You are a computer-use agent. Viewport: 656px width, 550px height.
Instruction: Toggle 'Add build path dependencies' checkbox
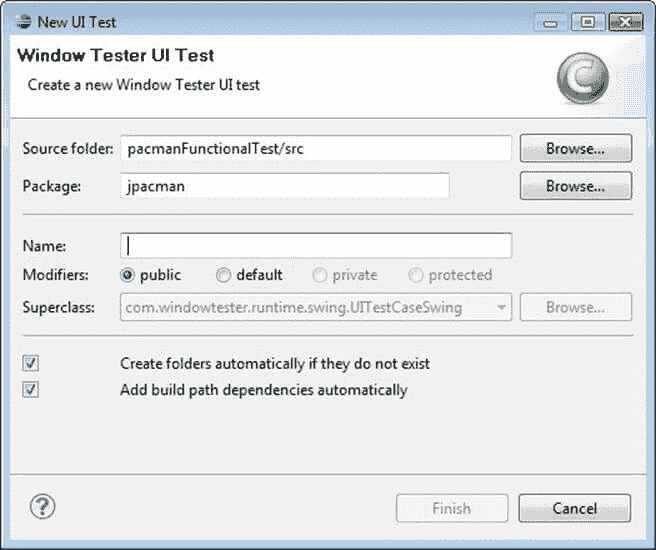coord(31,390)
